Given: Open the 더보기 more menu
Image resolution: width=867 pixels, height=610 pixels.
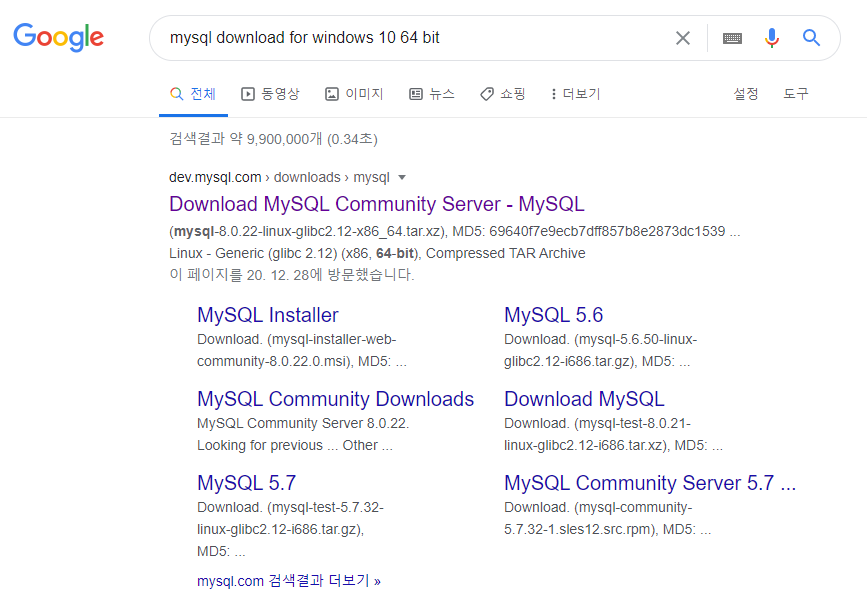Looking at the screenshot, I should (x=576, y=94).
